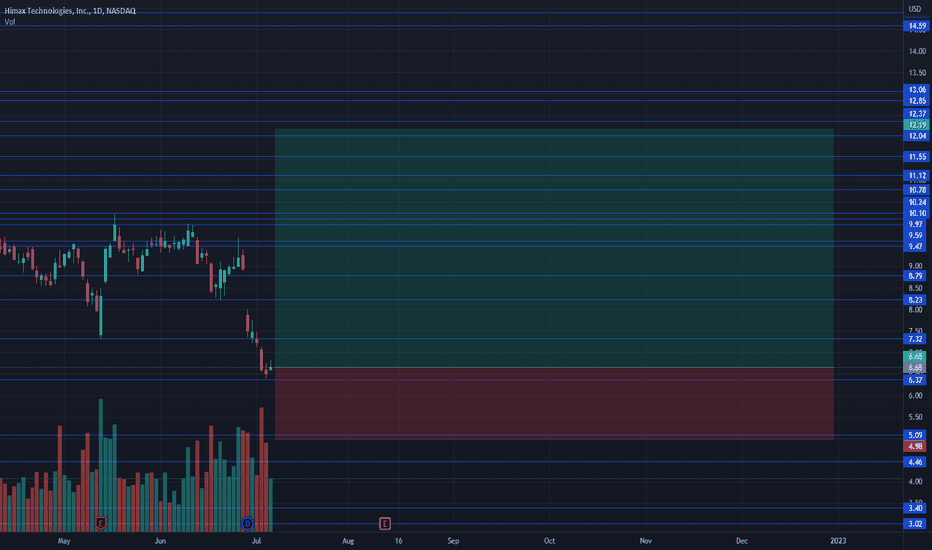Click the 3.02 price level label
This screenshot has height=550, width=932.
tap(916, 524)
